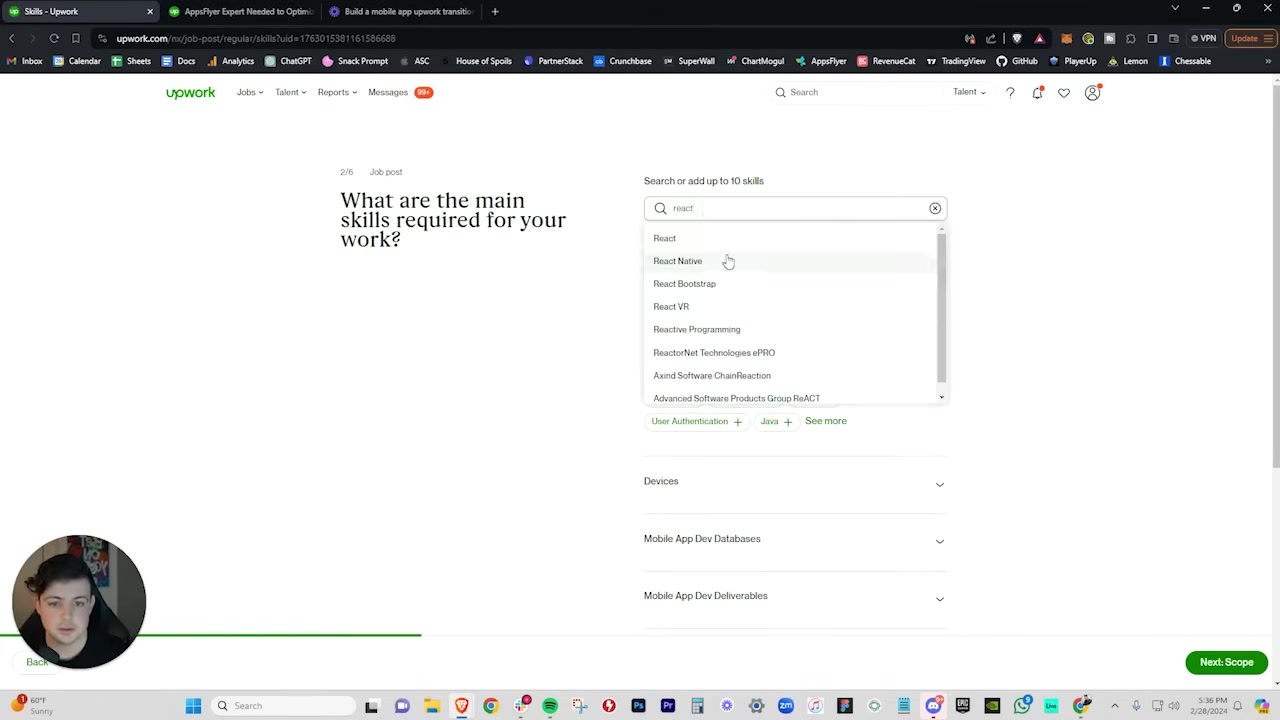Click the Upwork logo
This screenshot has width=1280, height=720.
click(x=190, y=92)
